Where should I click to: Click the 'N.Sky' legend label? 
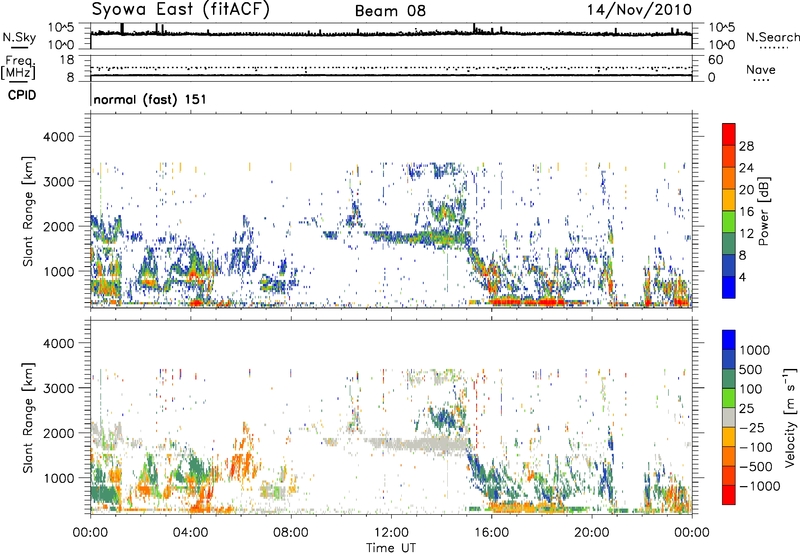[19, 37]
